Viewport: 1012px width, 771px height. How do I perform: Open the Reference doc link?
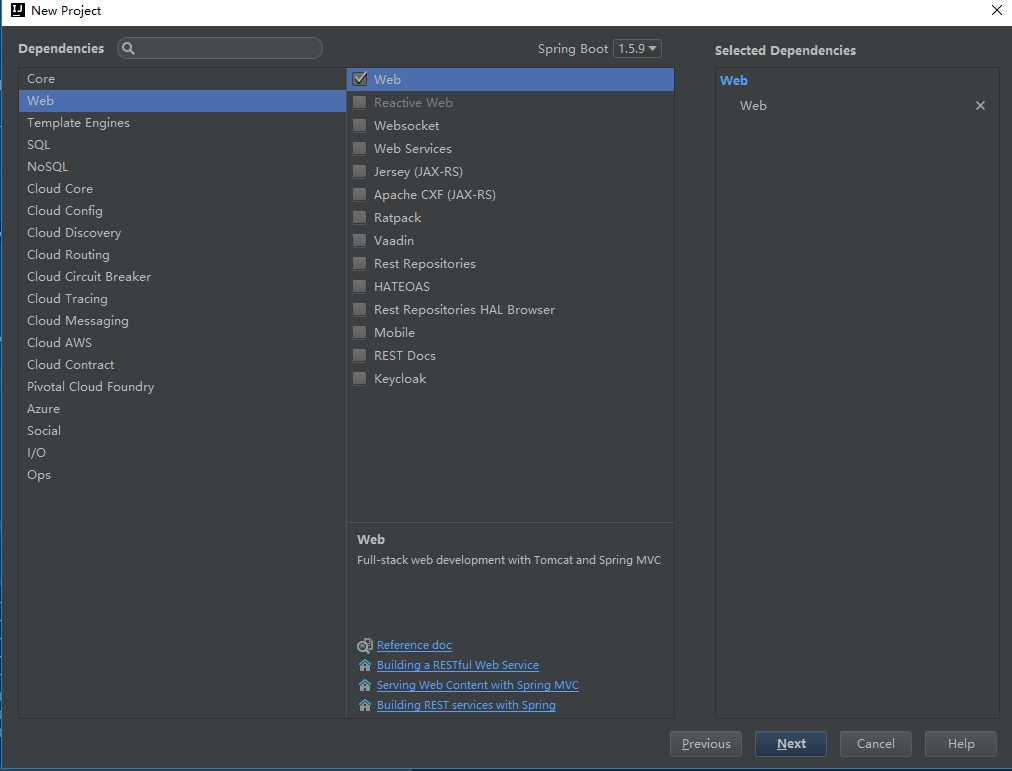pos(414,645)
